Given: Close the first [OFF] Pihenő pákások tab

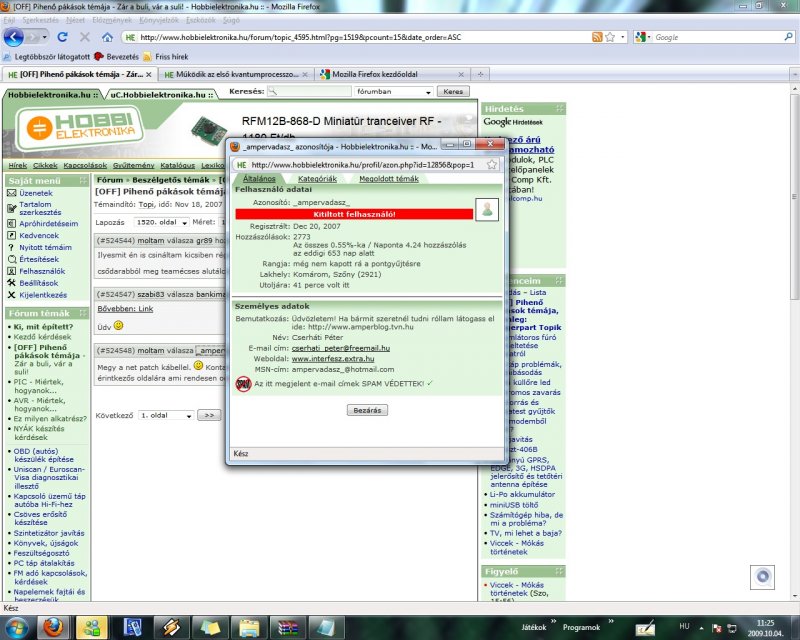Looking at the screenshot, I should 148,75.
